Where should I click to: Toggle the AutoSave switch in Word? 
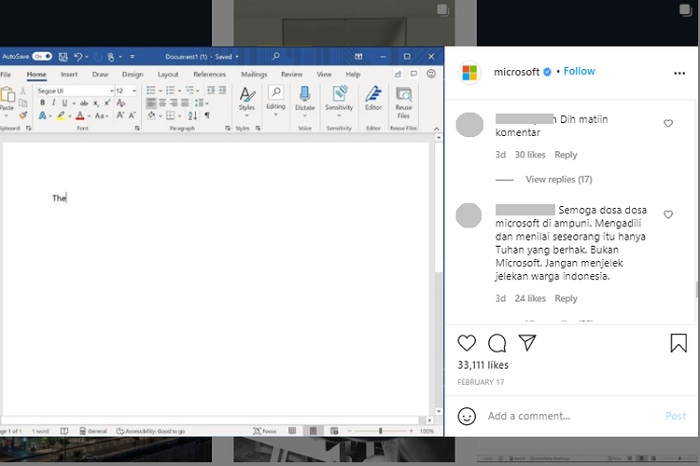click(42, 57)
